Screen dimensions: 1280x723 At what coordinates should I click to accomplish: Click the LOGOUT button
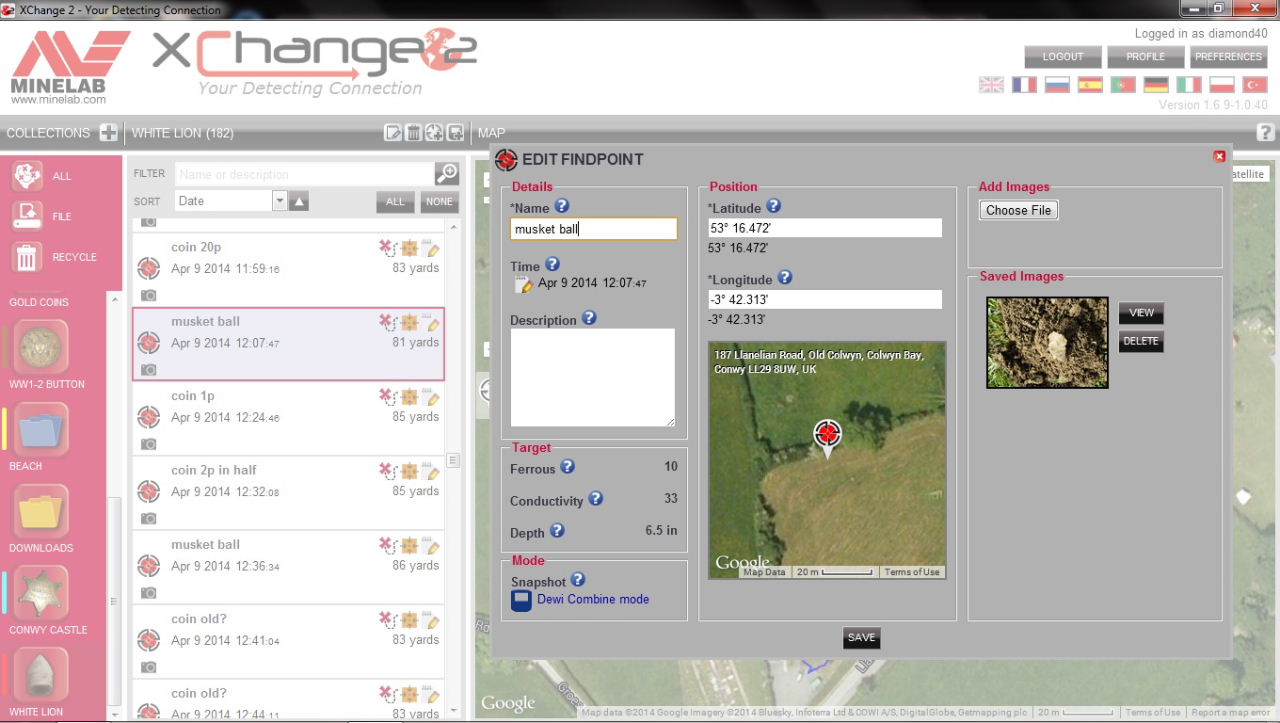click(x=1063, y=57)
